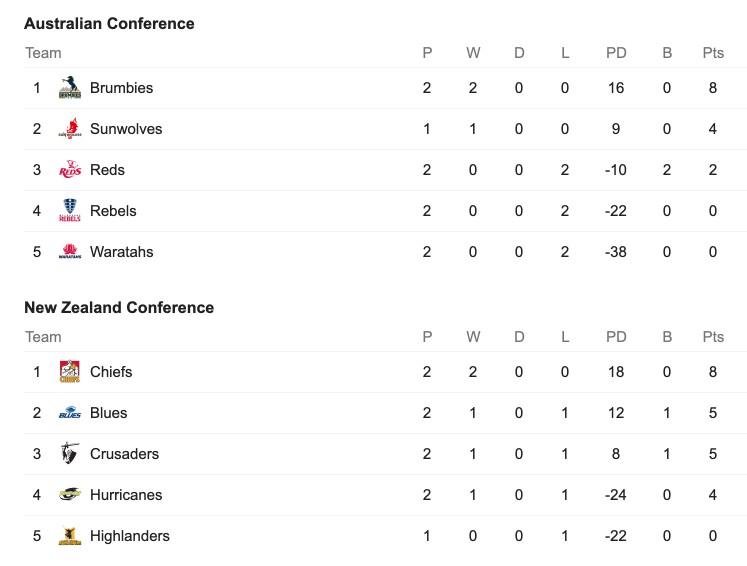This screenshot has width=747, height=566.
Task: Select the Highlanders team name
Action: click(x=130, y=536)
